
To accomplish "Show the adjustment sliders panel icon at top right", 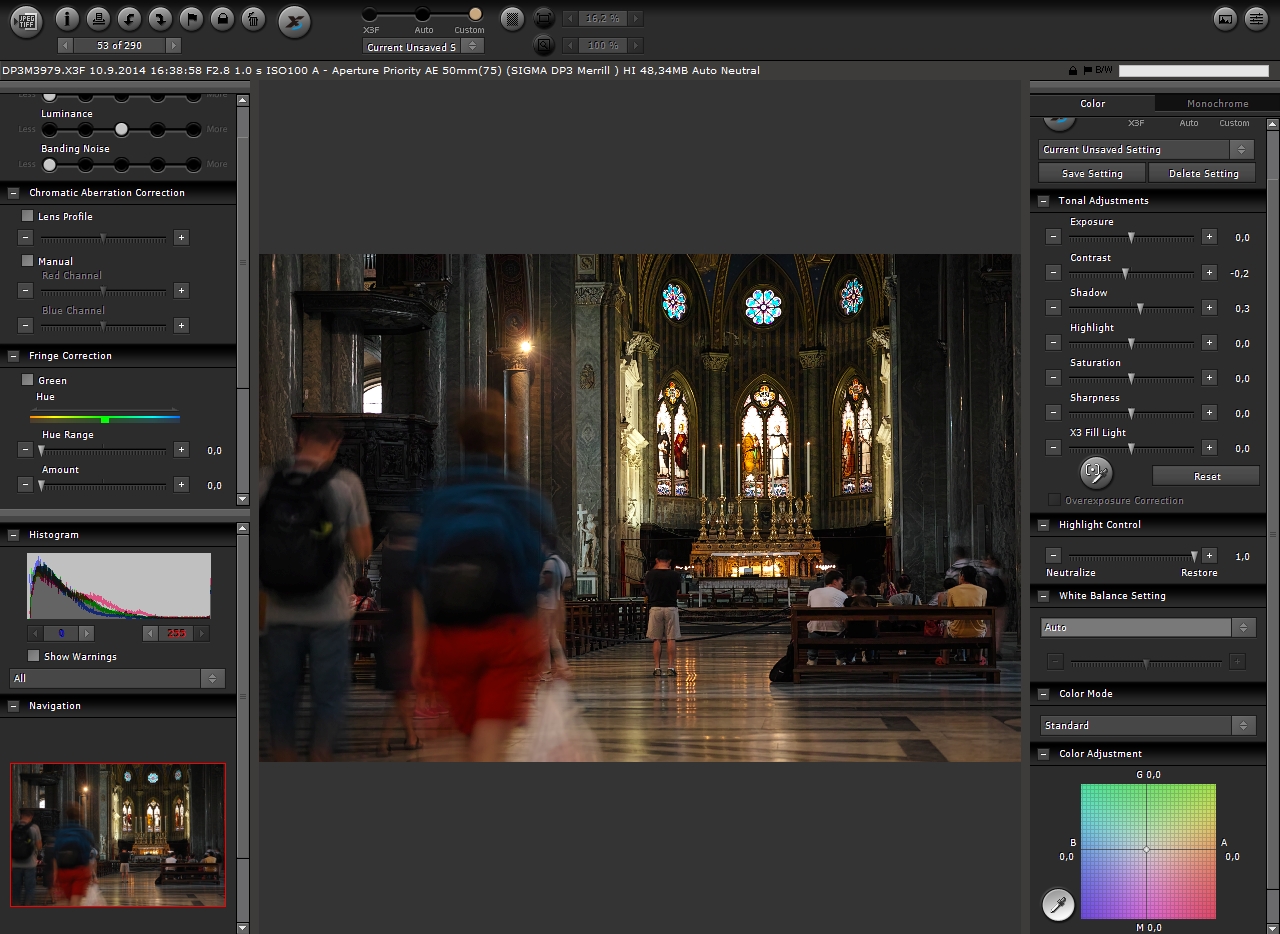I will [x=1255, y=18].
